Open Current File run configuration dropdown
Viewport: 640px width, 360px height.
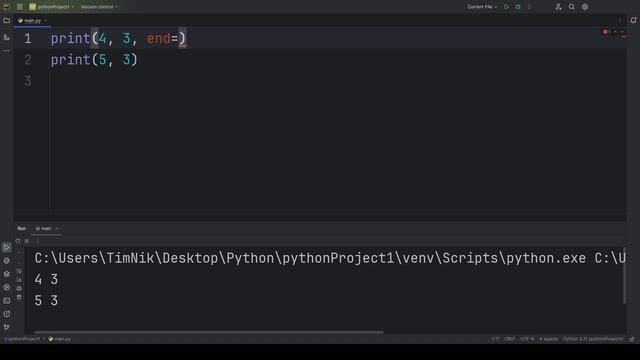[x=482, y=7]
